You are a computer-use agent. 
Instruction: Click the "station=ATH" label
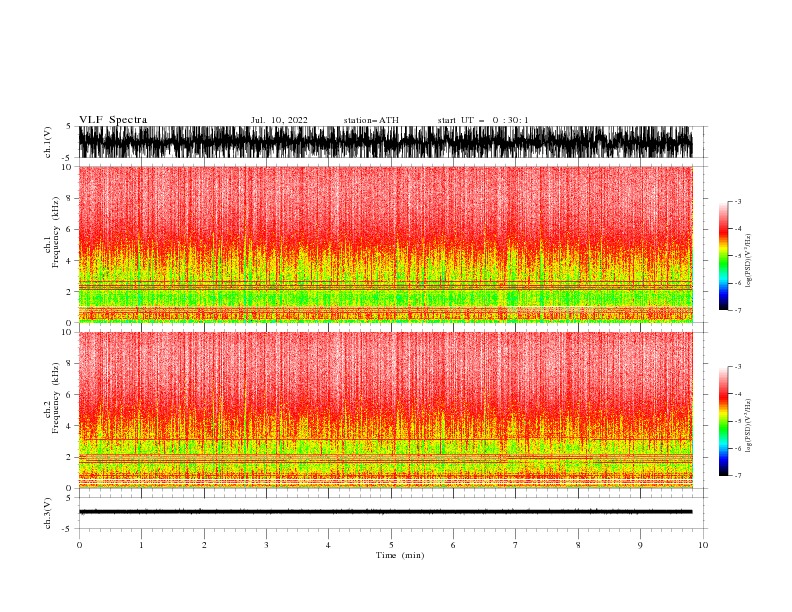click(x=371, y=120)
